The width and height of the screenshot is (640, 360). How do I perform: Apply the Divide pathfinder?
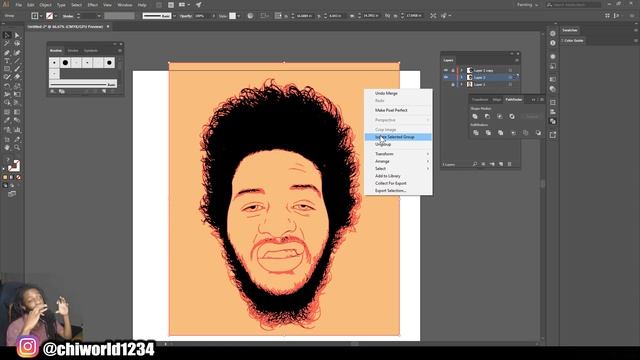476,133
